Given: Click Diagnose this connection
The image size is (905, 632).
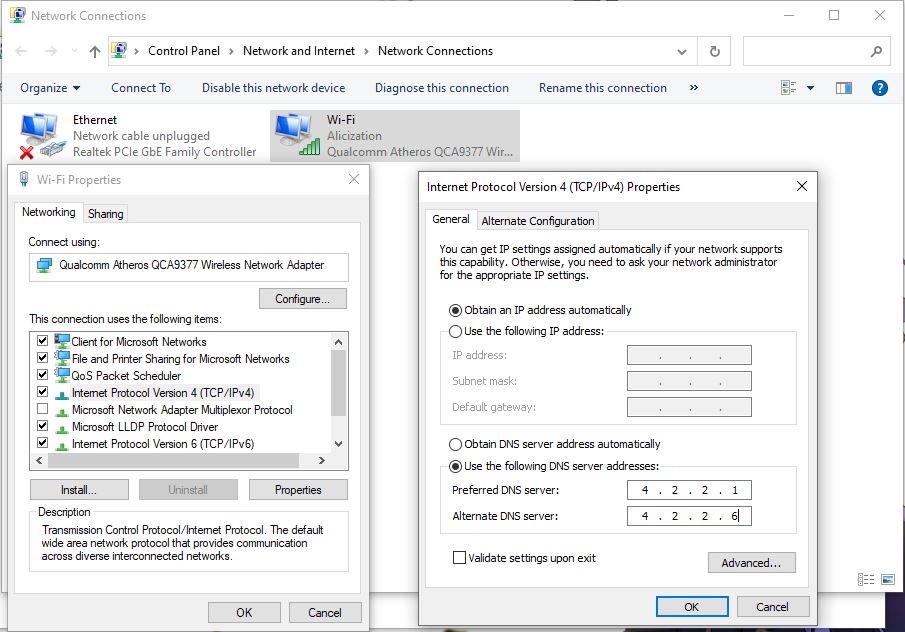Looking at the screenshot, I should 442,88.
